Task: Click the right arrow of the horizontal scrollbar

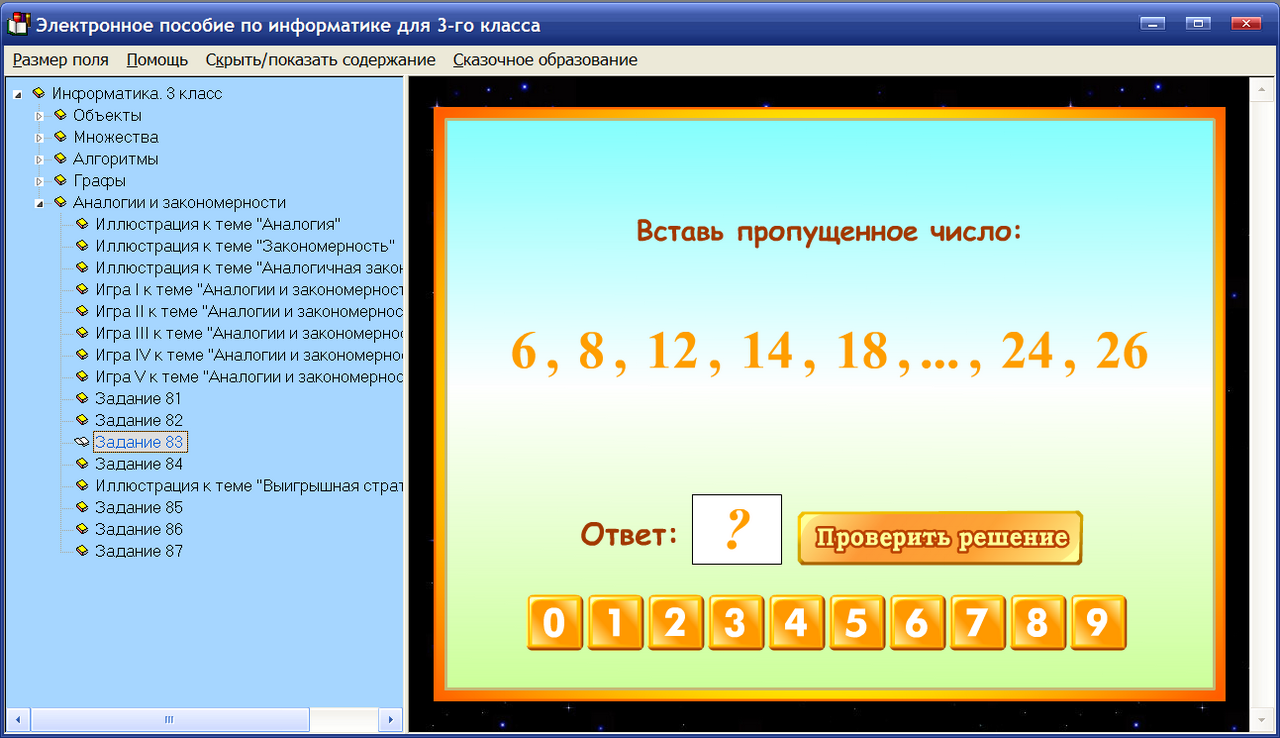Action: coord(391,719)
